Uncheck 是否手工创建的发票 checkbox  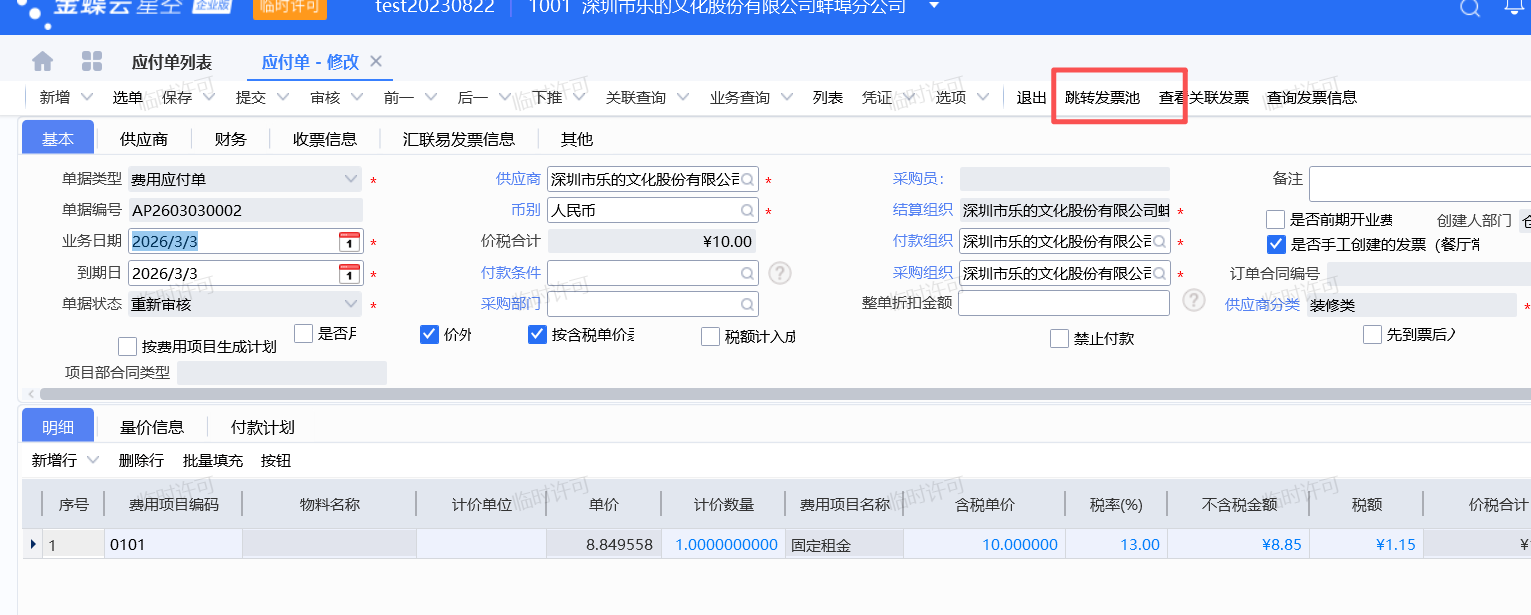pyautogui.click(x=1275, y=244)
